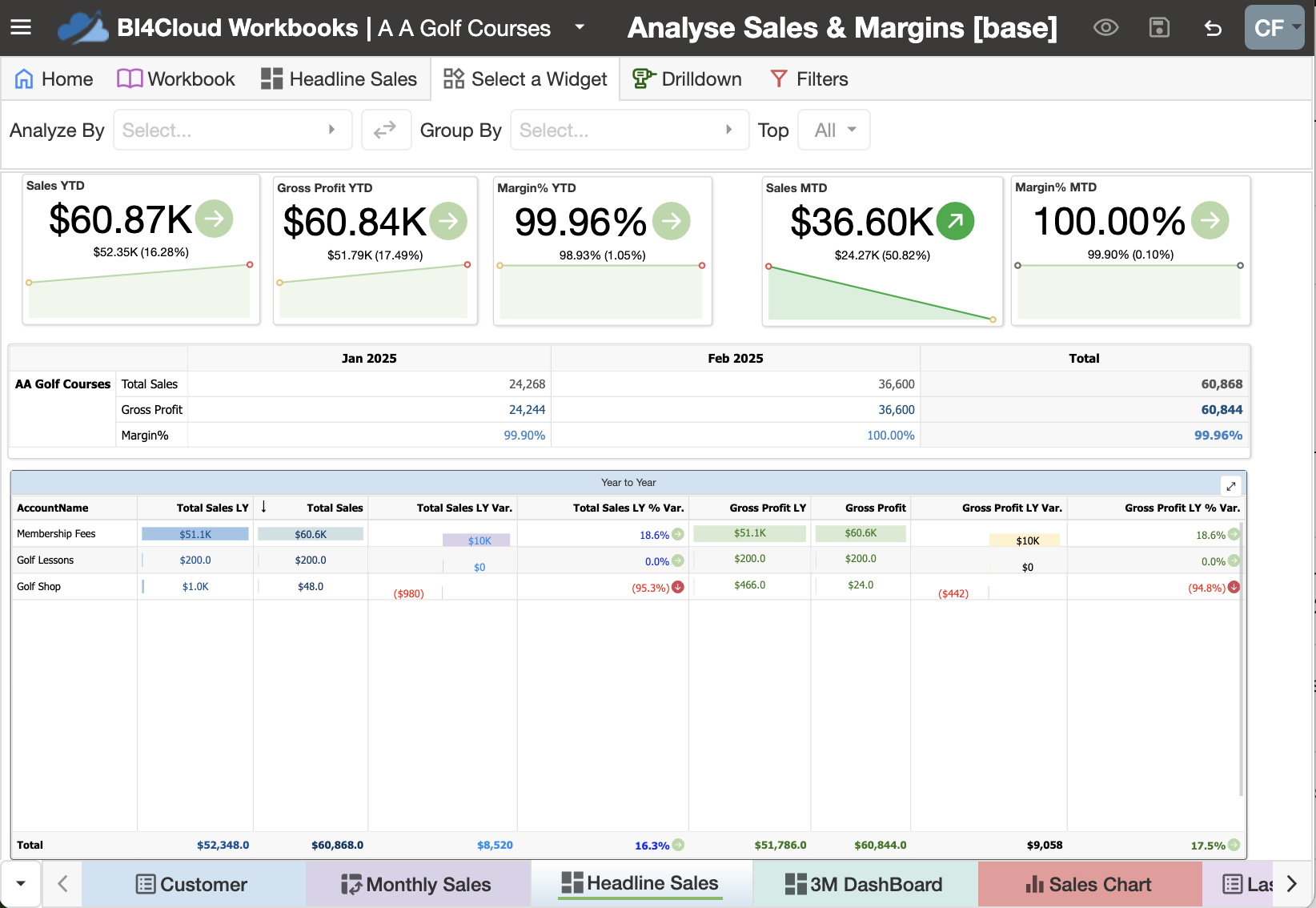Viewport: 1316px width, 908px height.
Task: Expand the A A Golf Courses workbook dropdown
Action: tap(580, 27)
